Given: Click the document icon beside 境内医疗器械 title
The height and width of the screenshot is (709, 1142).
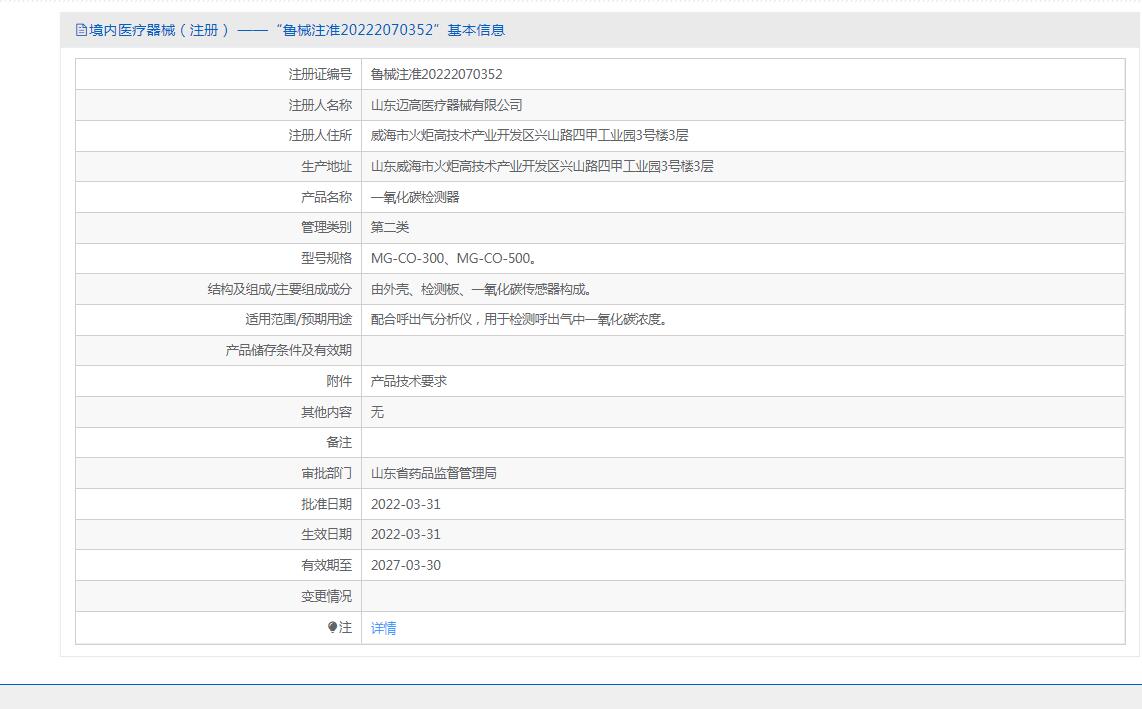Looking at the screenshot, I should [81, 30].
